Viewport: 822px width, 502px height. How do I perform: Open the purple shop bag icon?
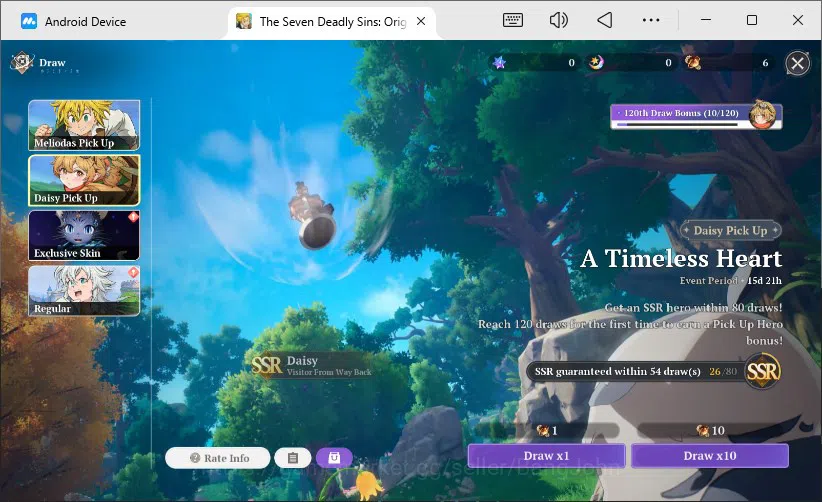334,458
